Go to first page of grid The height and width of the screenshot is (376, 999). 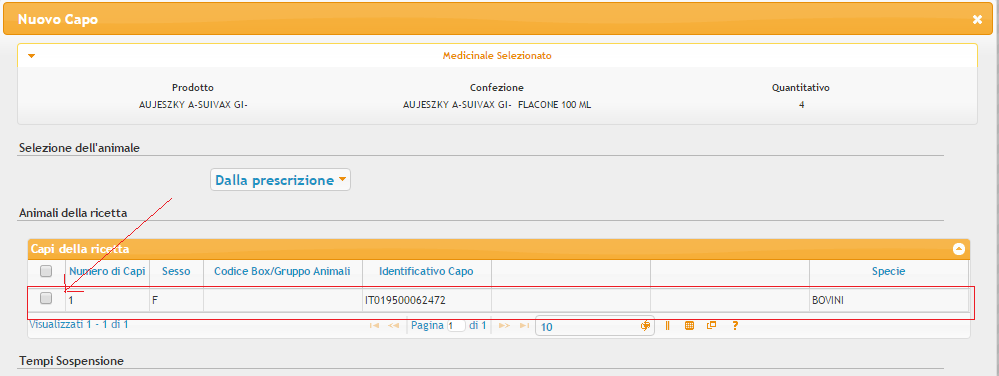click(375, 326)
